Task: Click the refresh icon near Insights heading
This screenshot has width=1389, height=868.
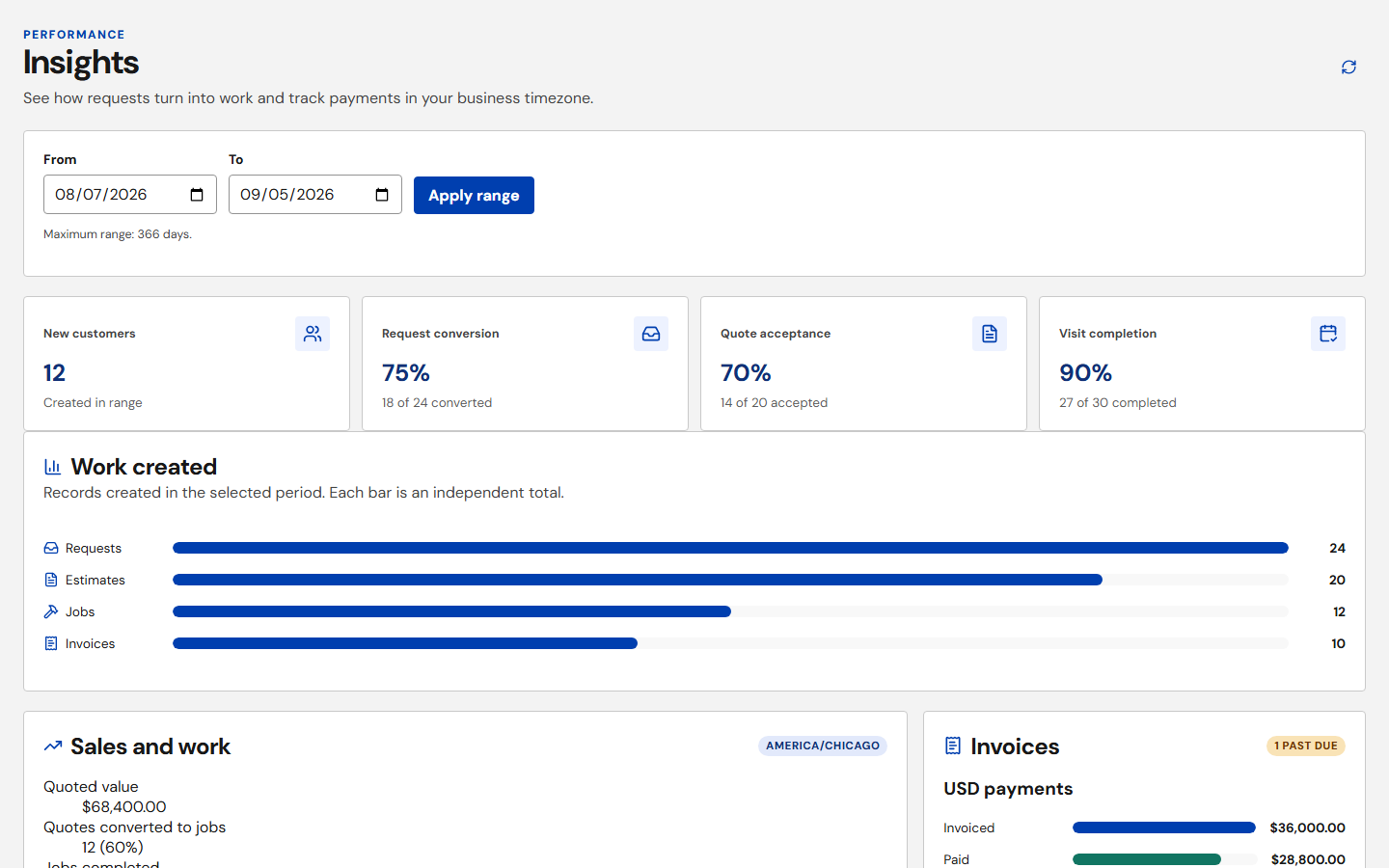Action: pyautogui.click(x=1348, y=67)
